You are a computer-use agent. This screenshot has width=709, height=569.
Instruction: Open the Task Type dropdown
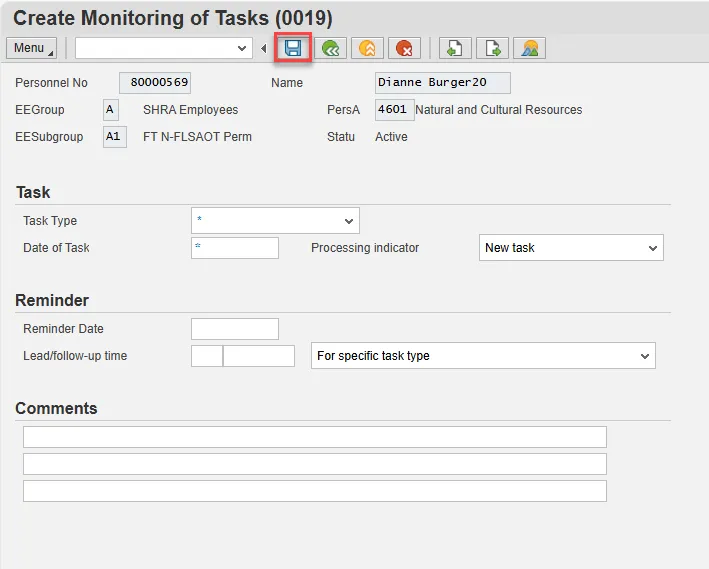click(x=348, y=221)
